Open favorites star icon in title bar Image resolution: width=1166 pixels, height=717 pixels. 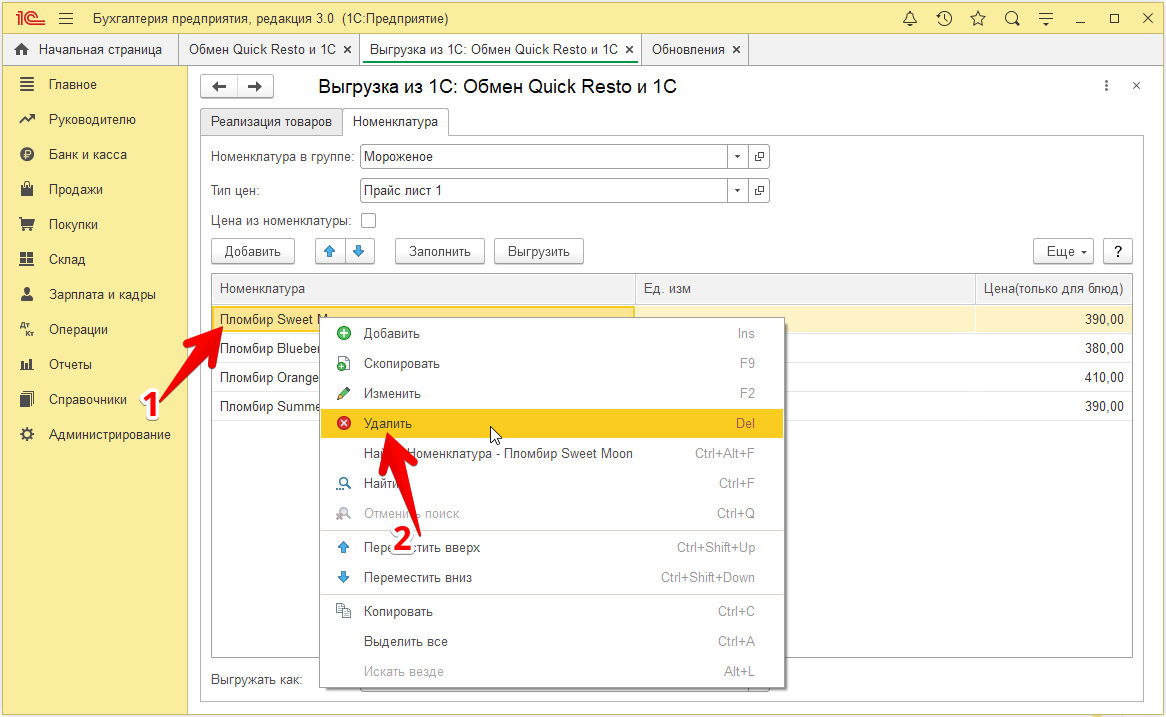click(x=978, y=19)
